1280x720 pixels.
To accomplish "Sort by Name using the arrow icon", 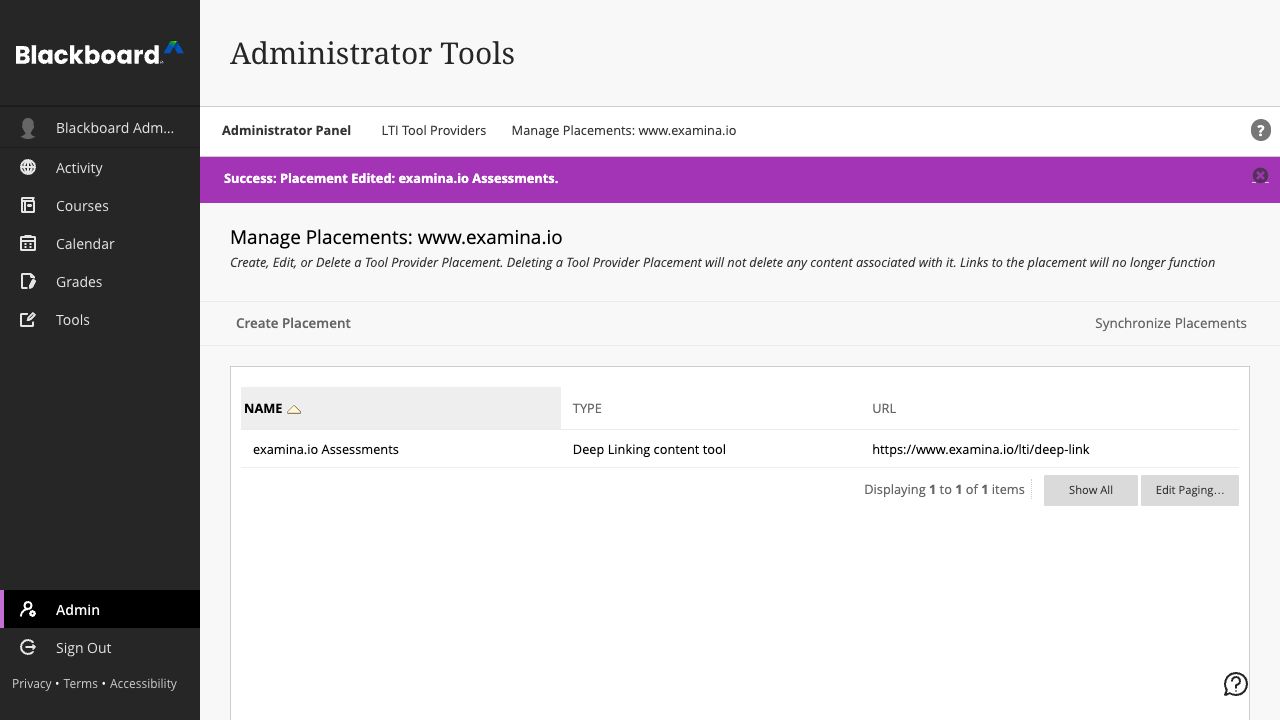I will (294, 409).
